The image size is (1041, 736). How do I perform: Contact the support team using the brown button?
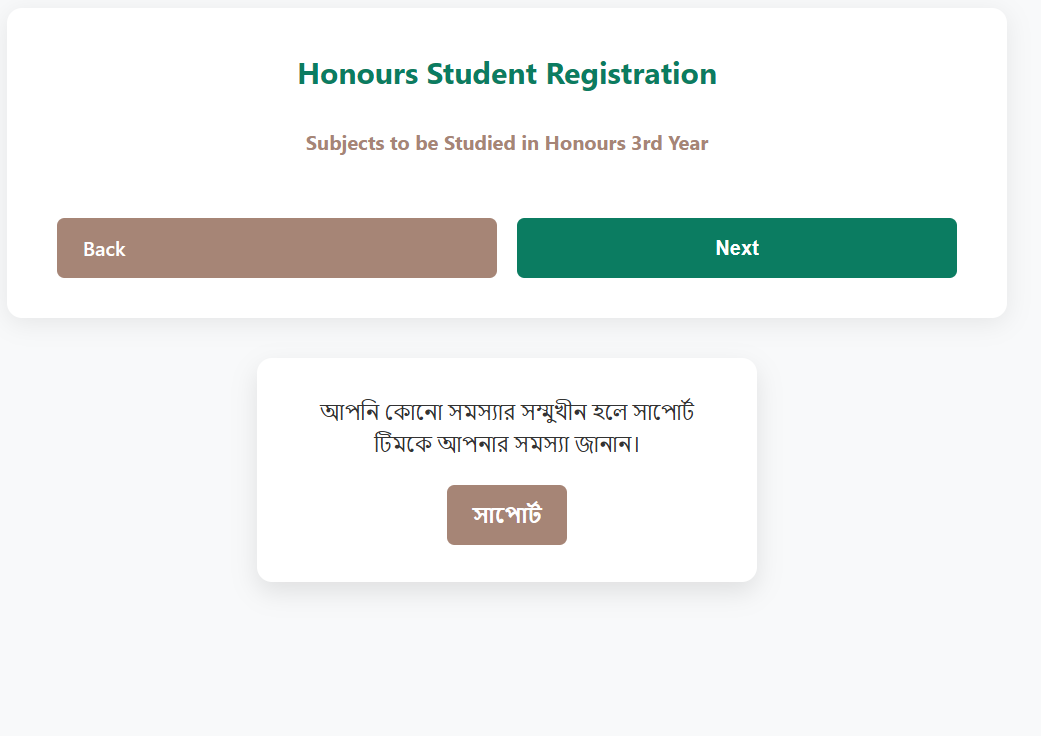pyautogui.click(x=506, y=515)
